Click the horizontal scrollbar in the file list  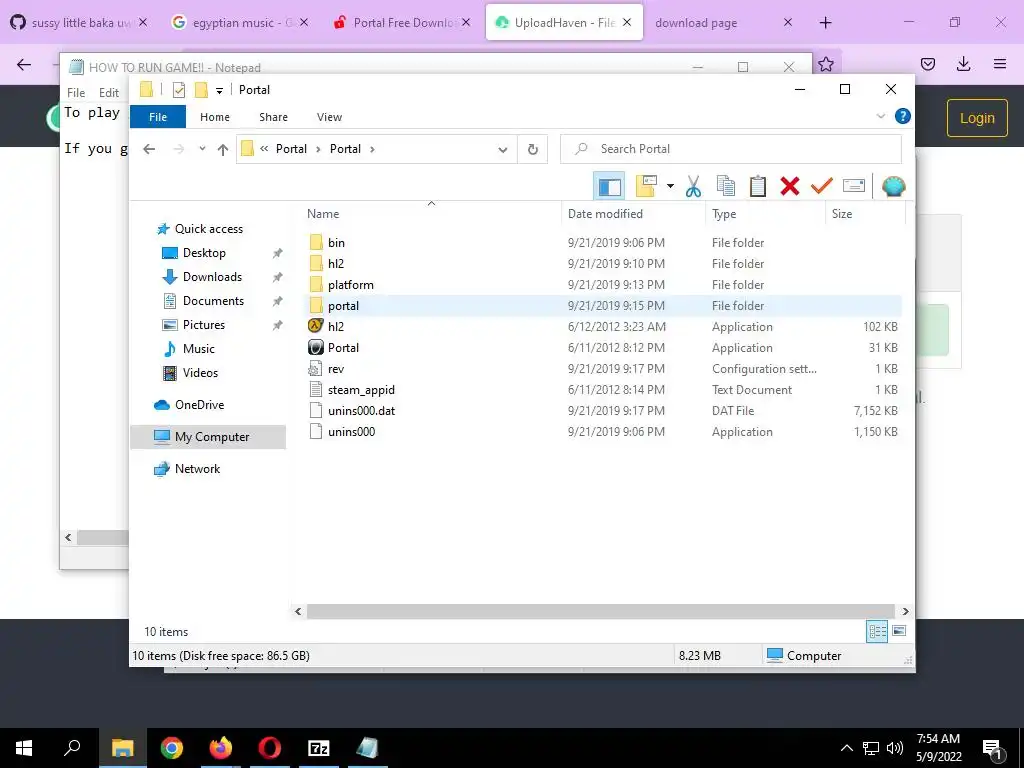tap(601, 611)
